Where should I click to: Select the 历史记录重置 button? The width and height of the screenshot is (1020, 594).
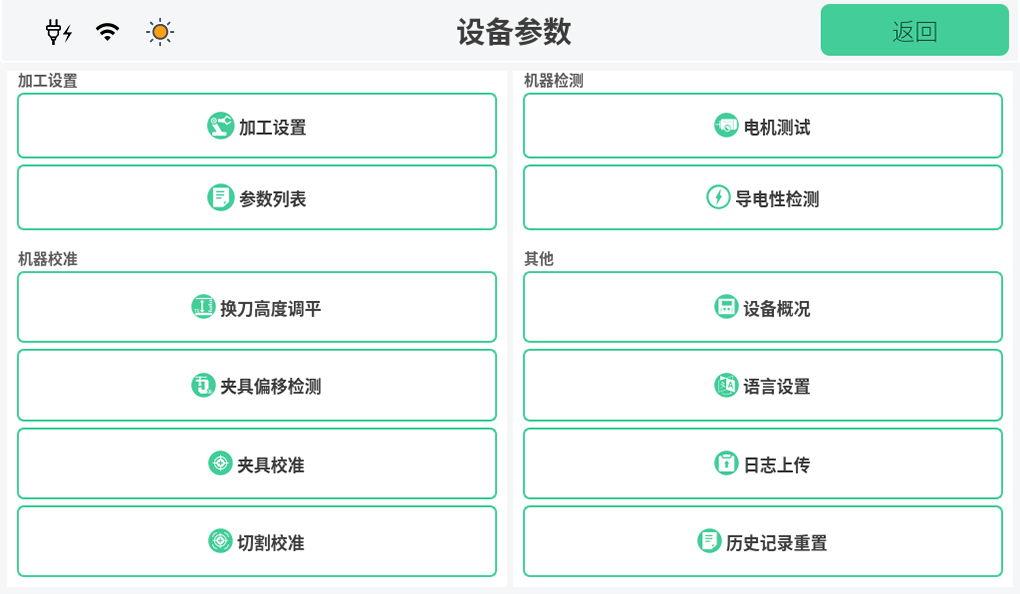click(763, 542)
